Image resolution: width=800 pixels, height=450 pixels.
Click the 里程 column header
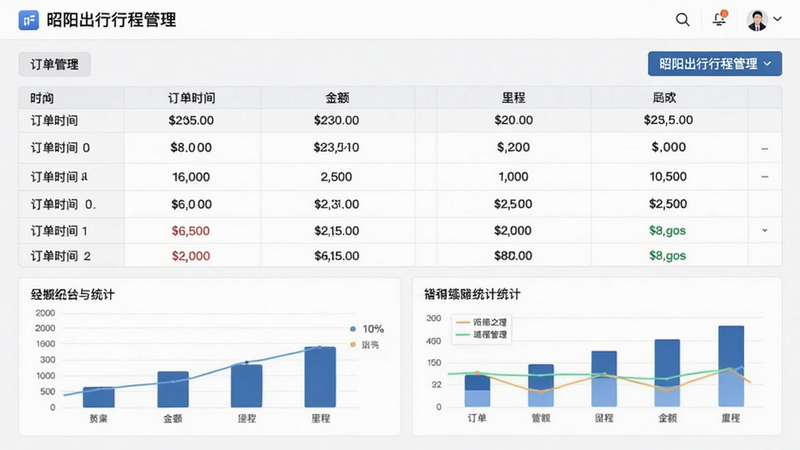click(x=513, y=97)
